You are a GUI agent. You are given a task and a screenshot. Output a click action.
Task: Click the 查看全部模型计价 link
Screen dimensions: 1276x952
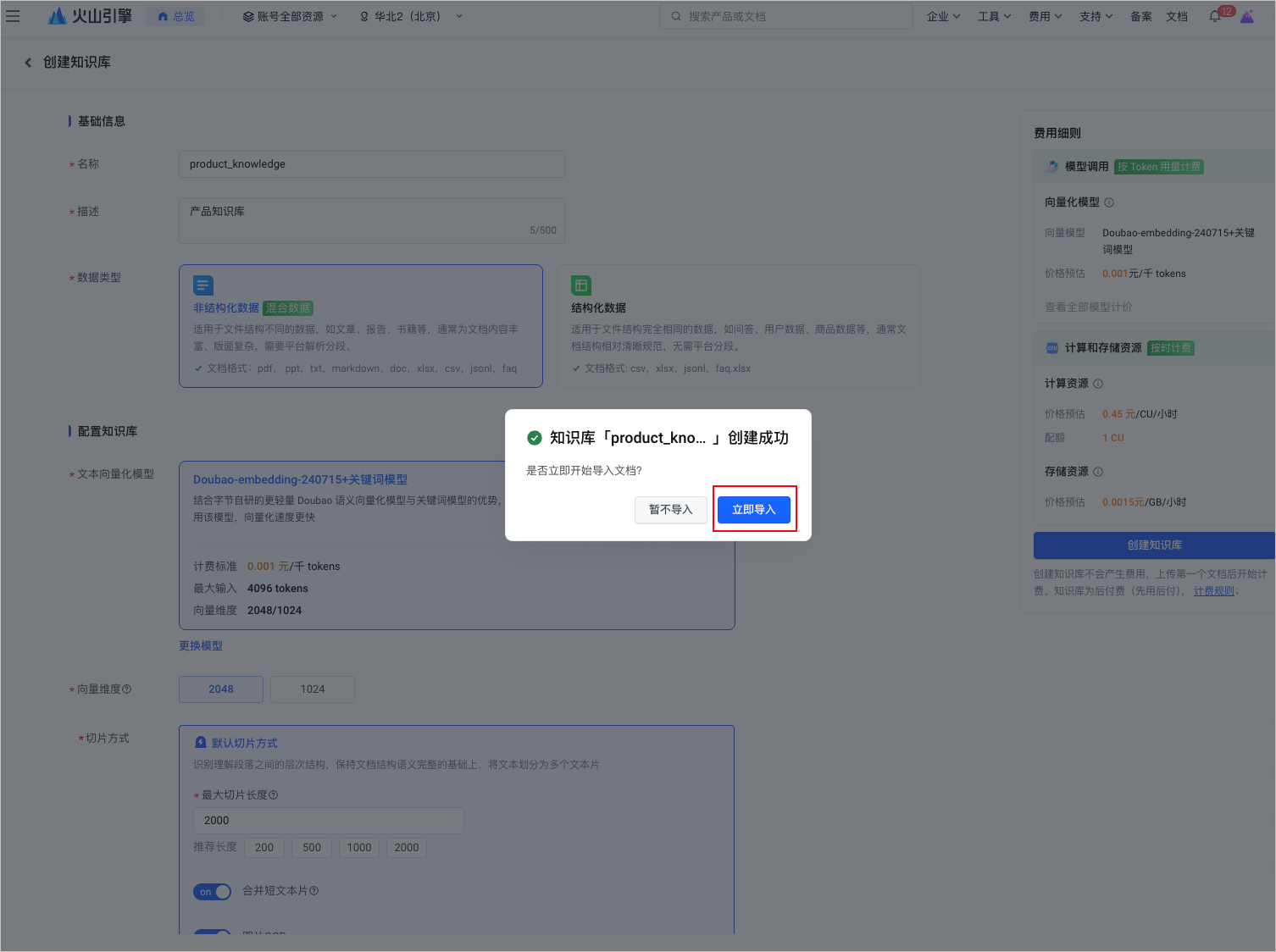pos(1088,307)
